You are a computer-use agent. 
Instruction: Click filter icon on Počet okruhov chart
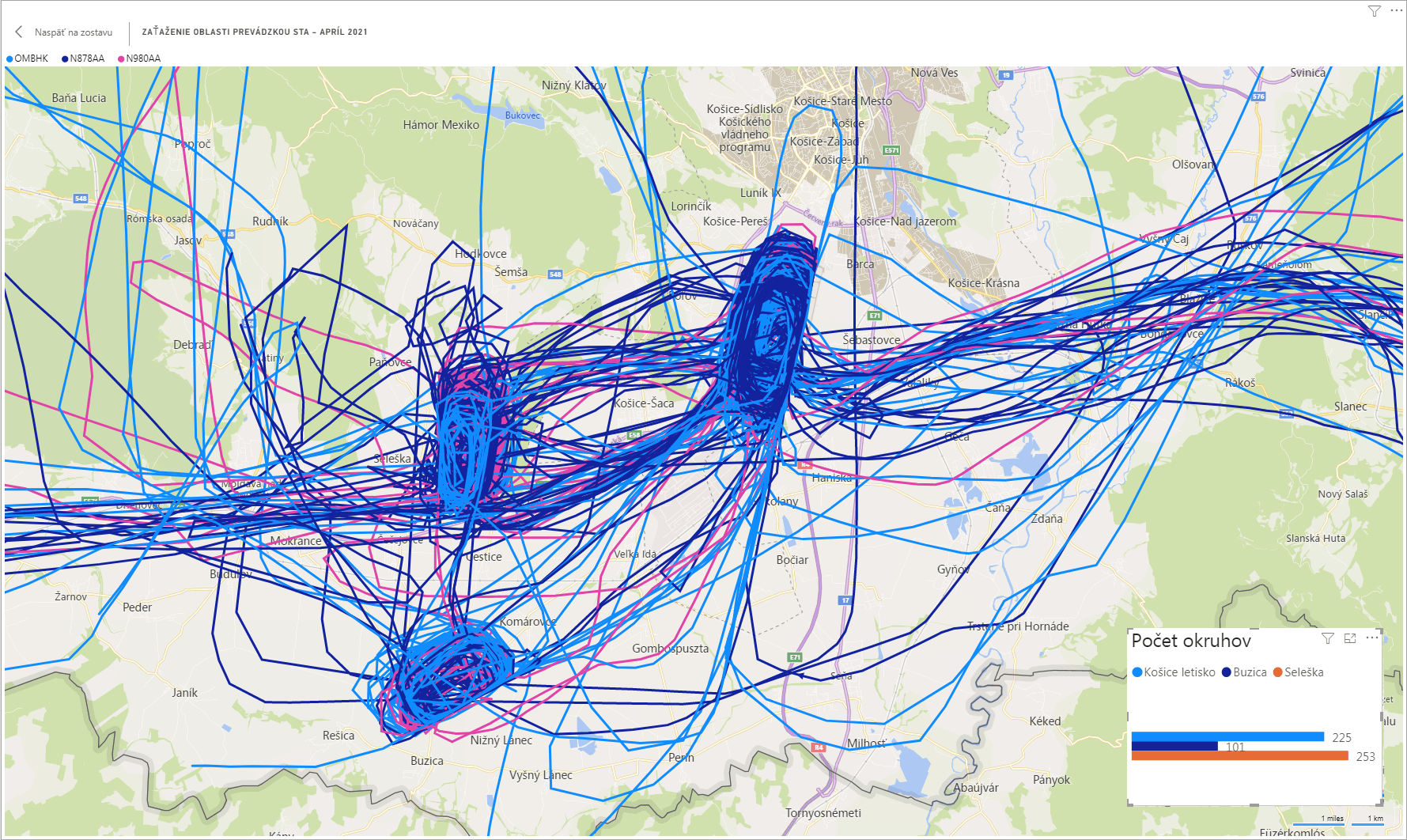coord(1328,638)
